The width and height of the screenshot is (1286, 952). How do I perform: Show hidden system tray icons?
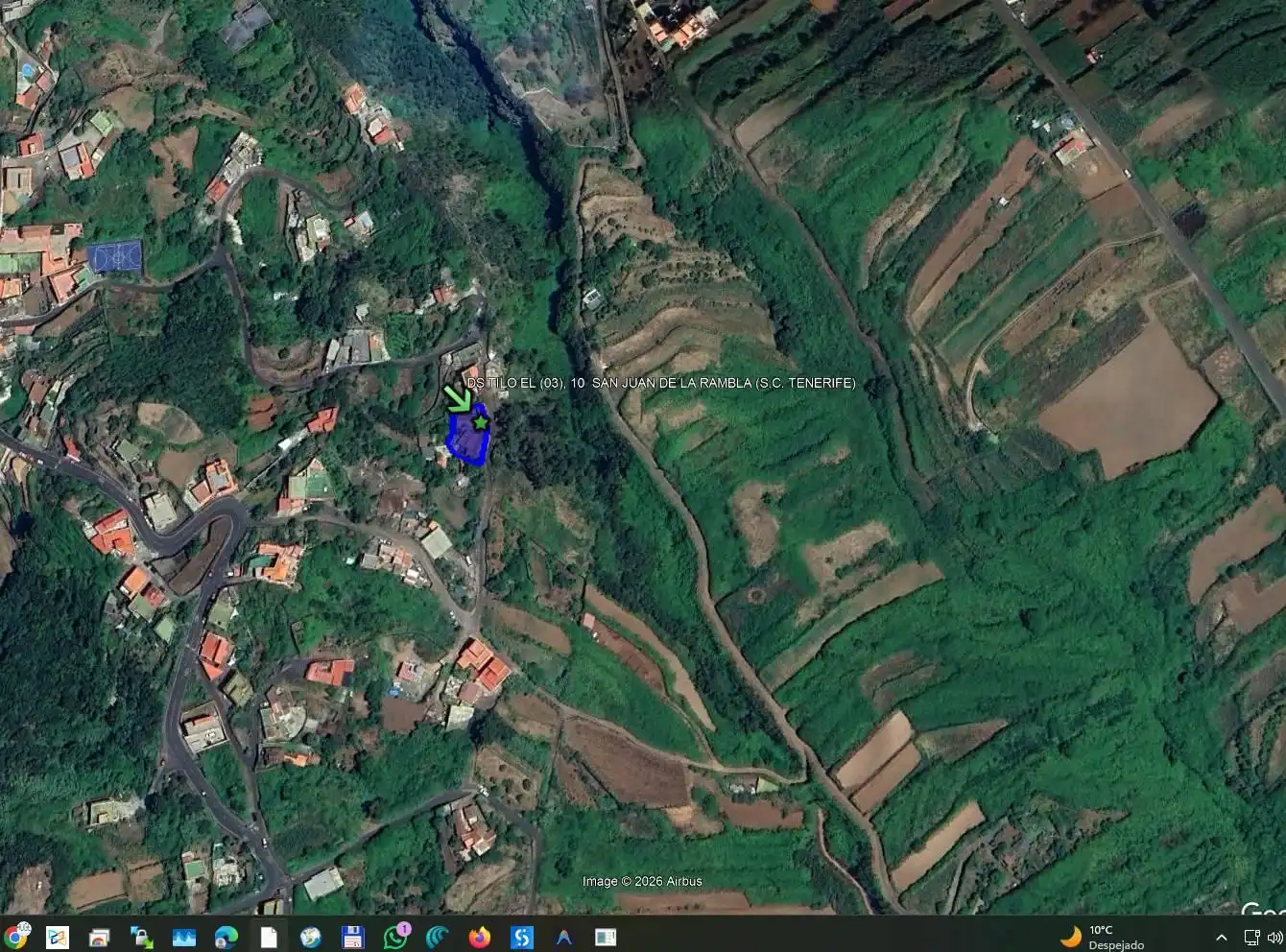click(1221, 937)
